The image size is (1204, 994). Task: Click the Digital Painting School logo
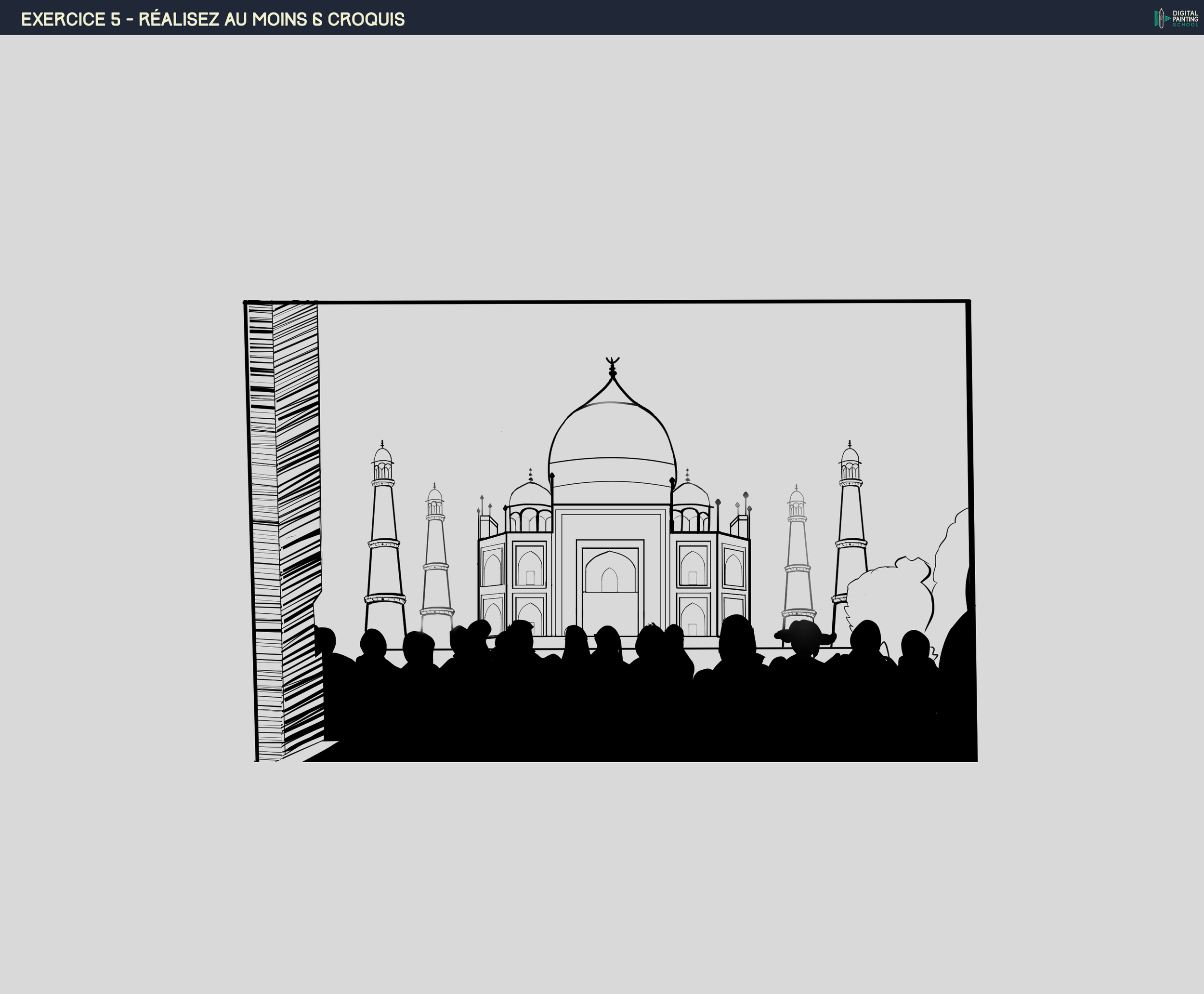tap(1176, 18)
